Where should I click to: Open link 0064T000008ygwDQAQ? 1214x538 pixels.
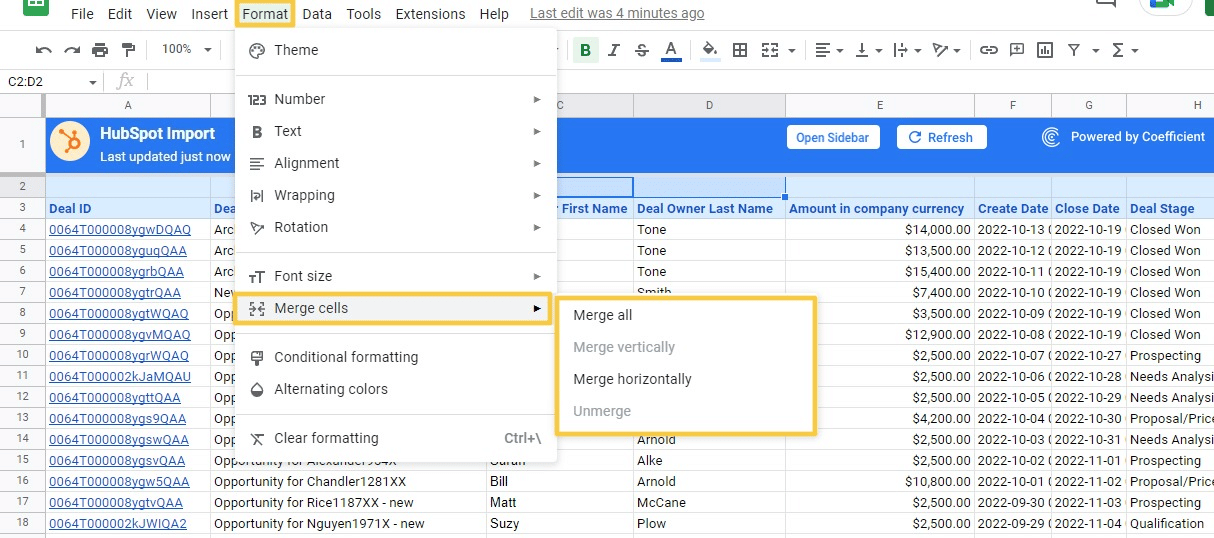pos(120,230)
